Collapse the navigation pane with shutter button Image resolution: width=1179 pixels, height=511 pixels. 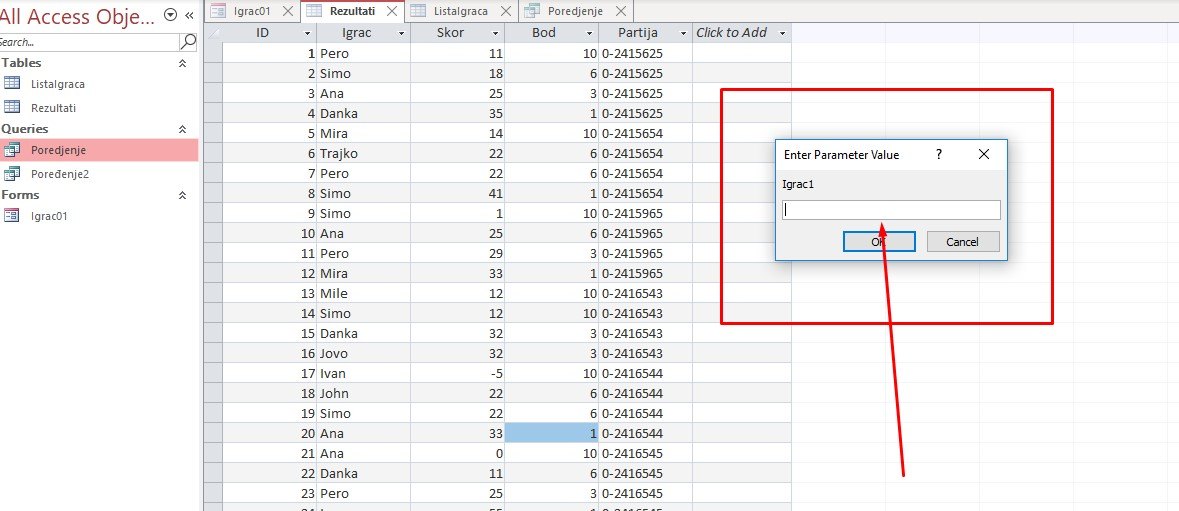point(189,15)
